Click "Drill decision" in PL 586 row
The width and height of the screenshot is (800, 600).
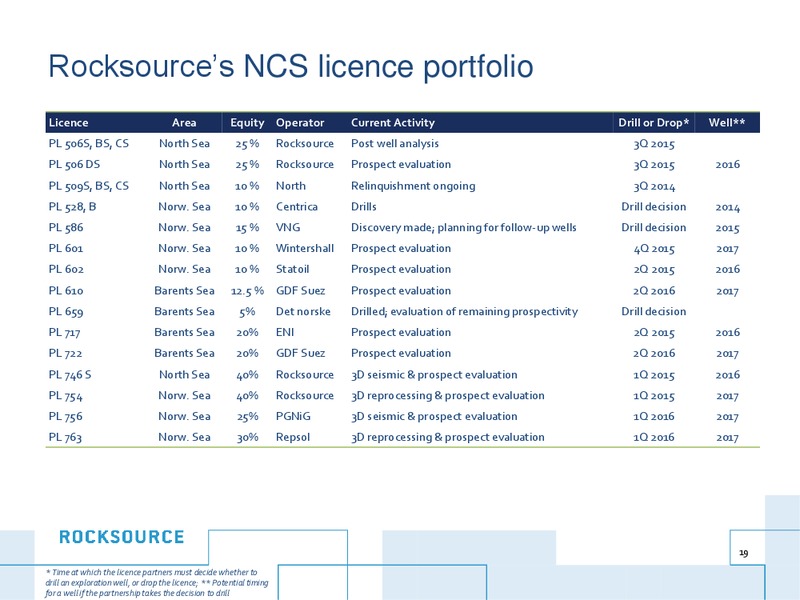[654, 228]
